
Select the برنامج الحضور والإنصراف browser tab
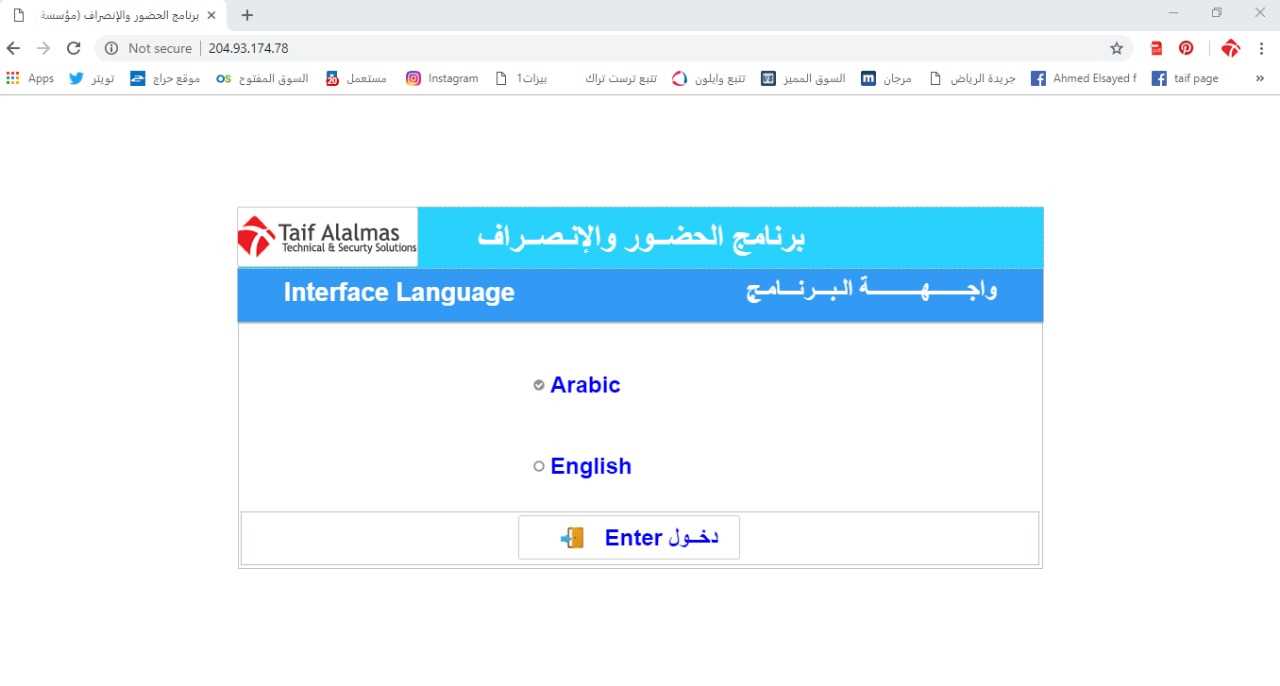[114, 15]
